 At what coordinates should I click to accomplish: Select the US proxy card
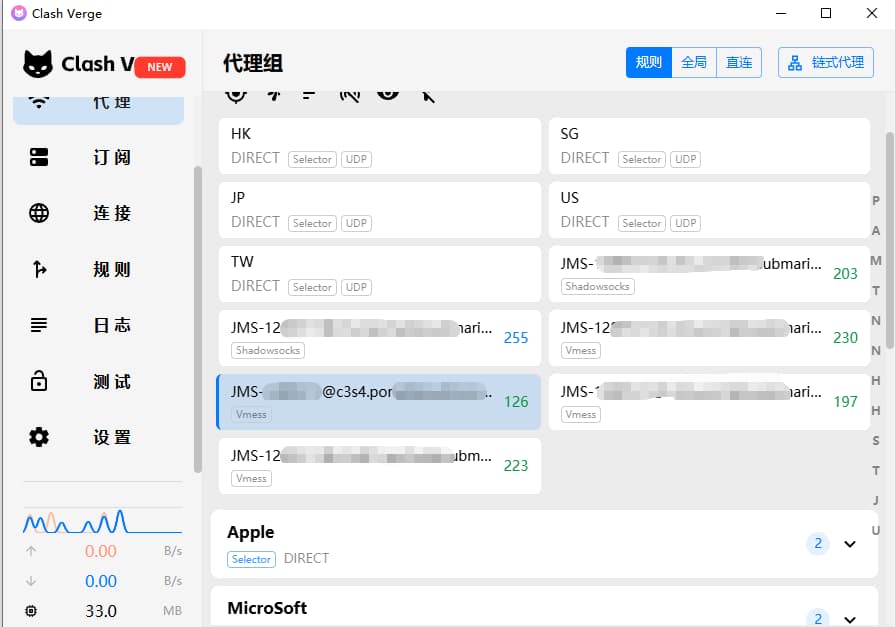pyautogui.click(x=709, y=210)
